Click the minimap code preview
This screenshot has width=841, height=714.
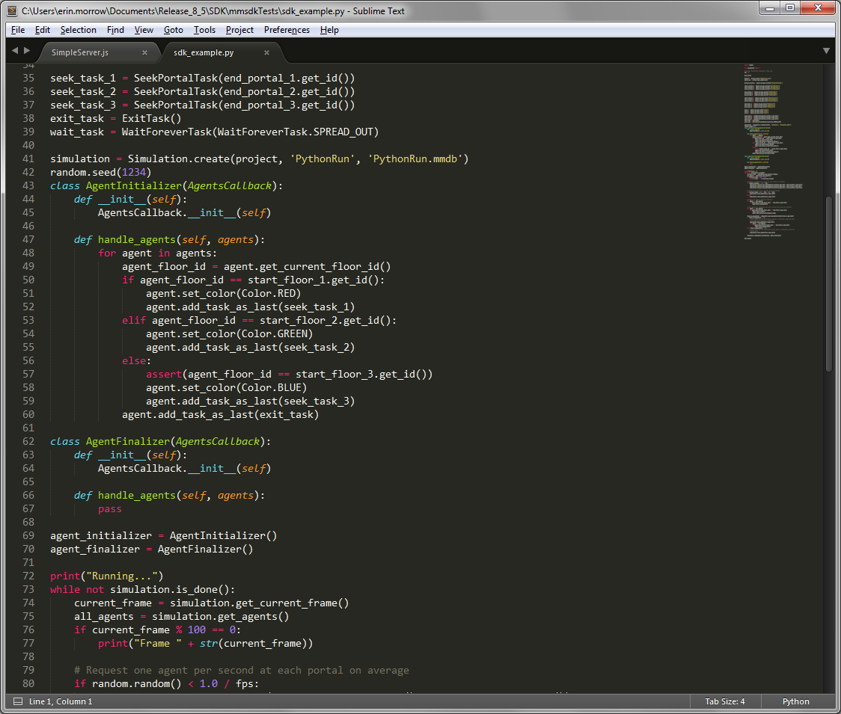coord(775,150)
